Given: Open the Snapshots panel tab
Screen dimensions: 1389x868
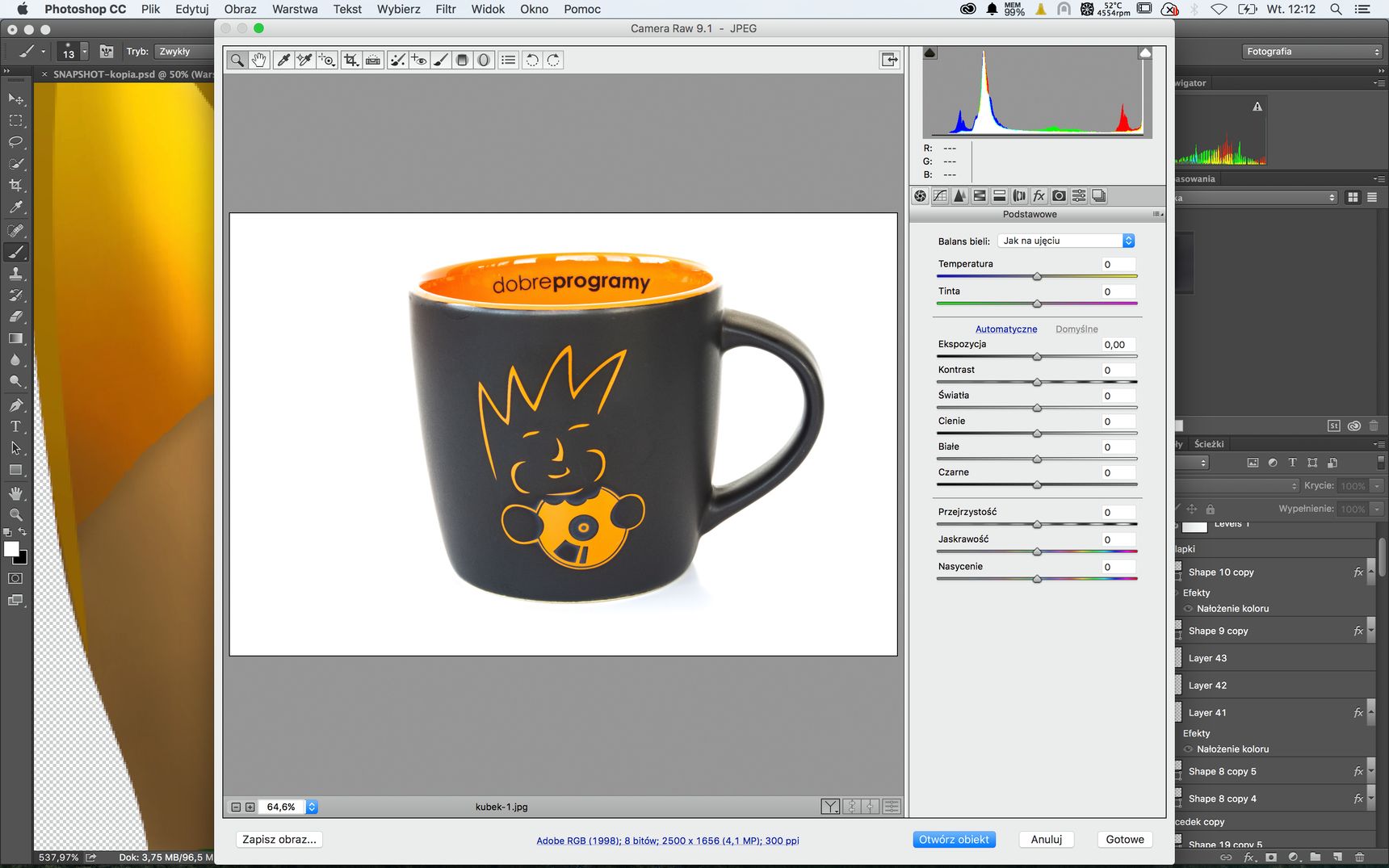Looking at the screenshot, I should click(1099, 195).
